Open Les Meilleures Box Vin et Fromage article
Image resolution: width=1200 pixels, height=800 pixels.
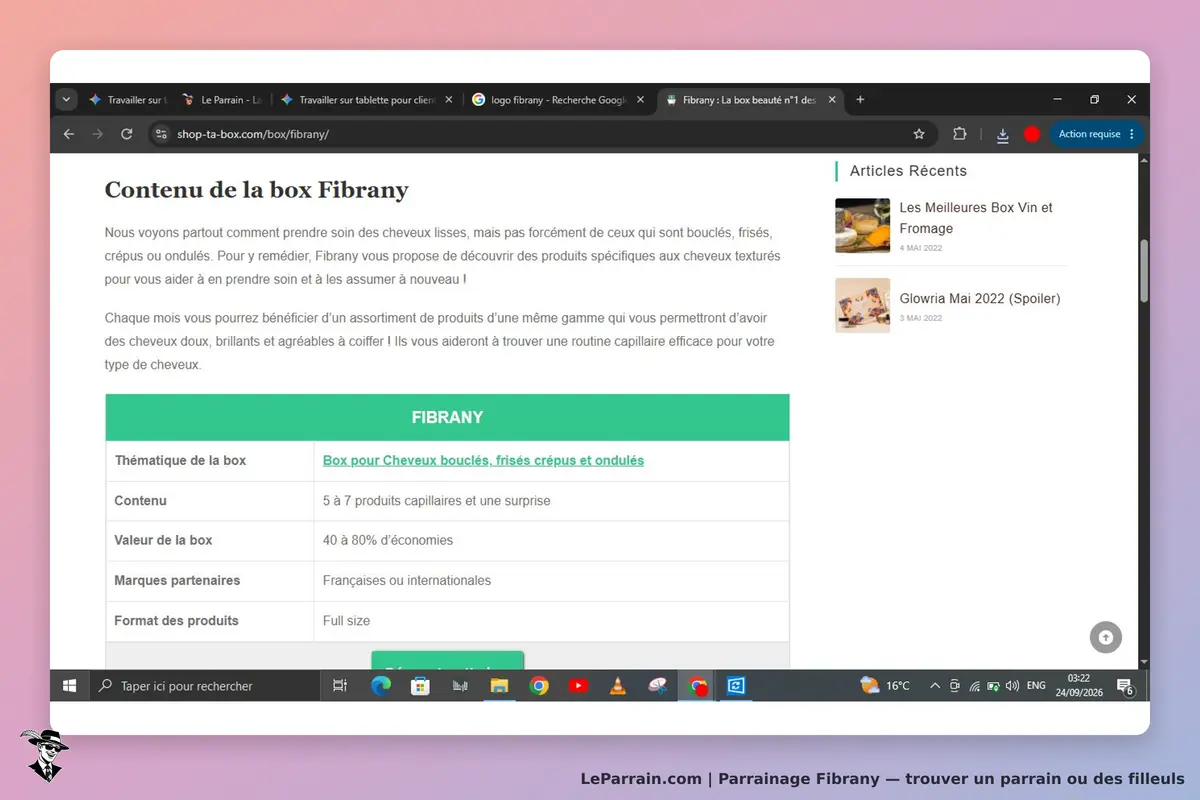pyautogui.click(x=976, y=218)
